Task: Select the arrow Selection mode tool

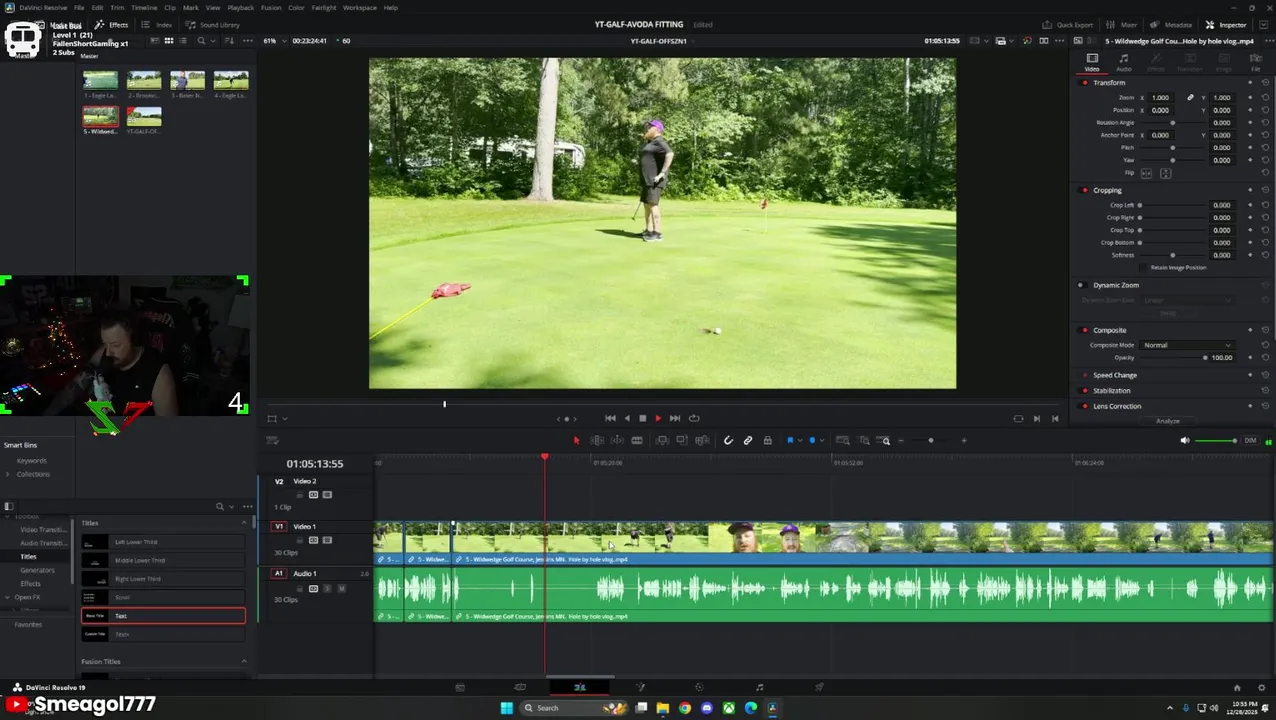Action: click(x=576, y=441)
